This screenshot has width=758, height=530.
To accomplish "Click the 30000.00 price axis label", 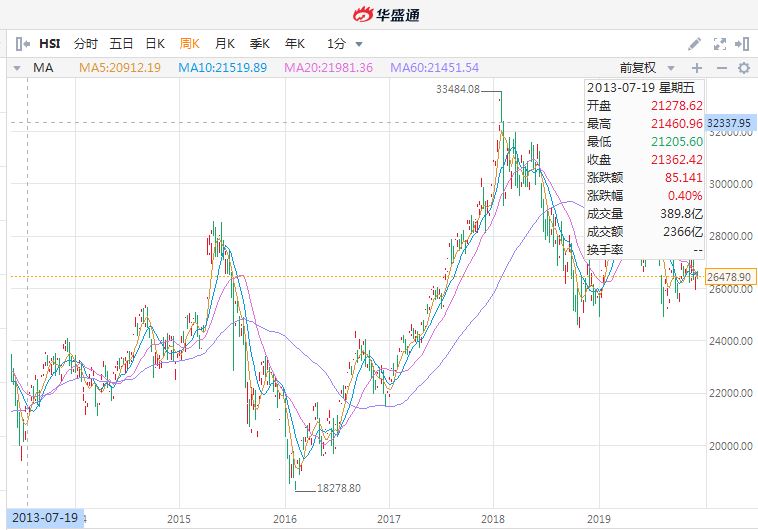I will 730,184.
